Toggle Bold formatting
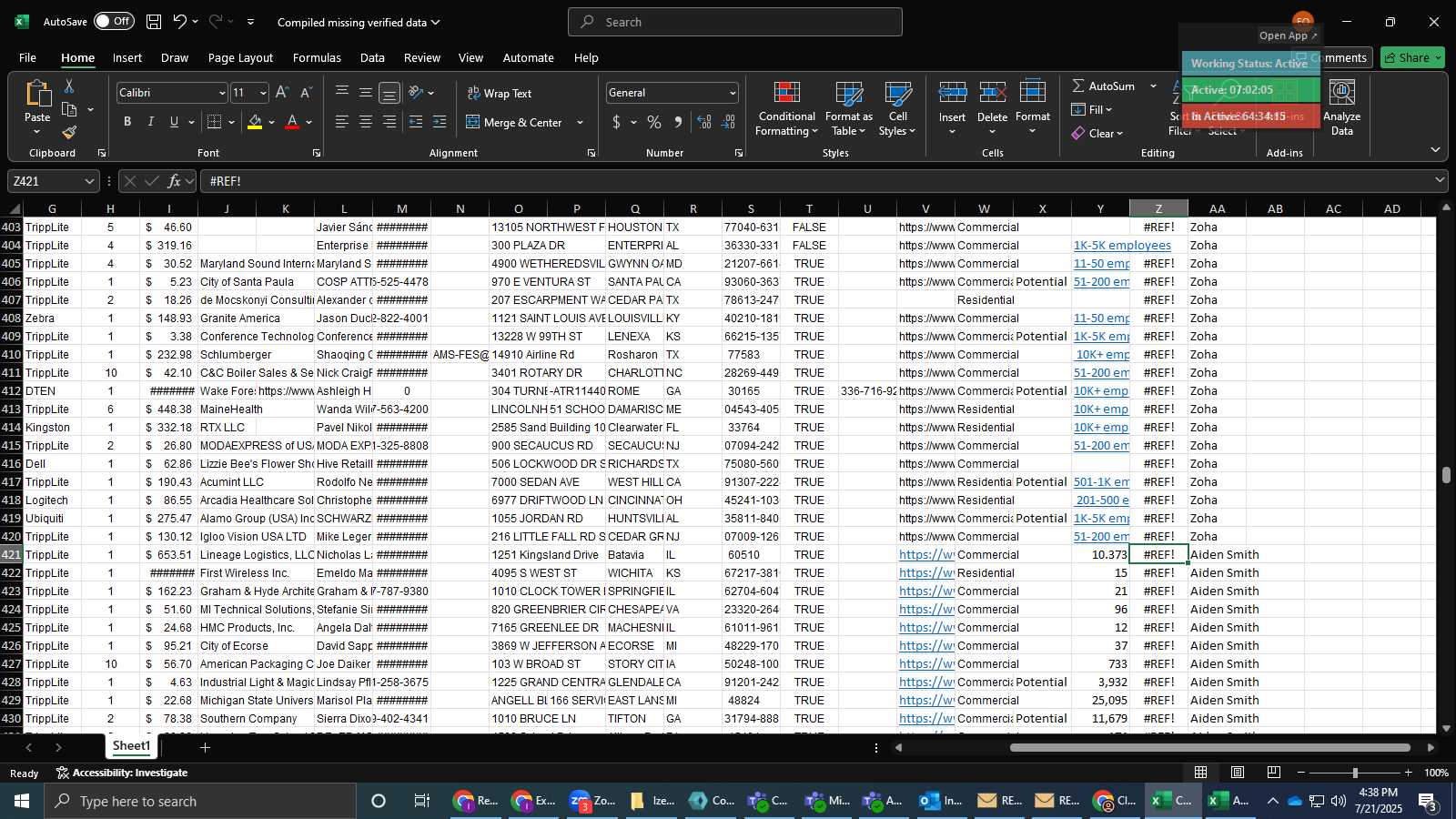Image resolution: width=1456 pixels, height=819 pixels. tap(127, 122)
